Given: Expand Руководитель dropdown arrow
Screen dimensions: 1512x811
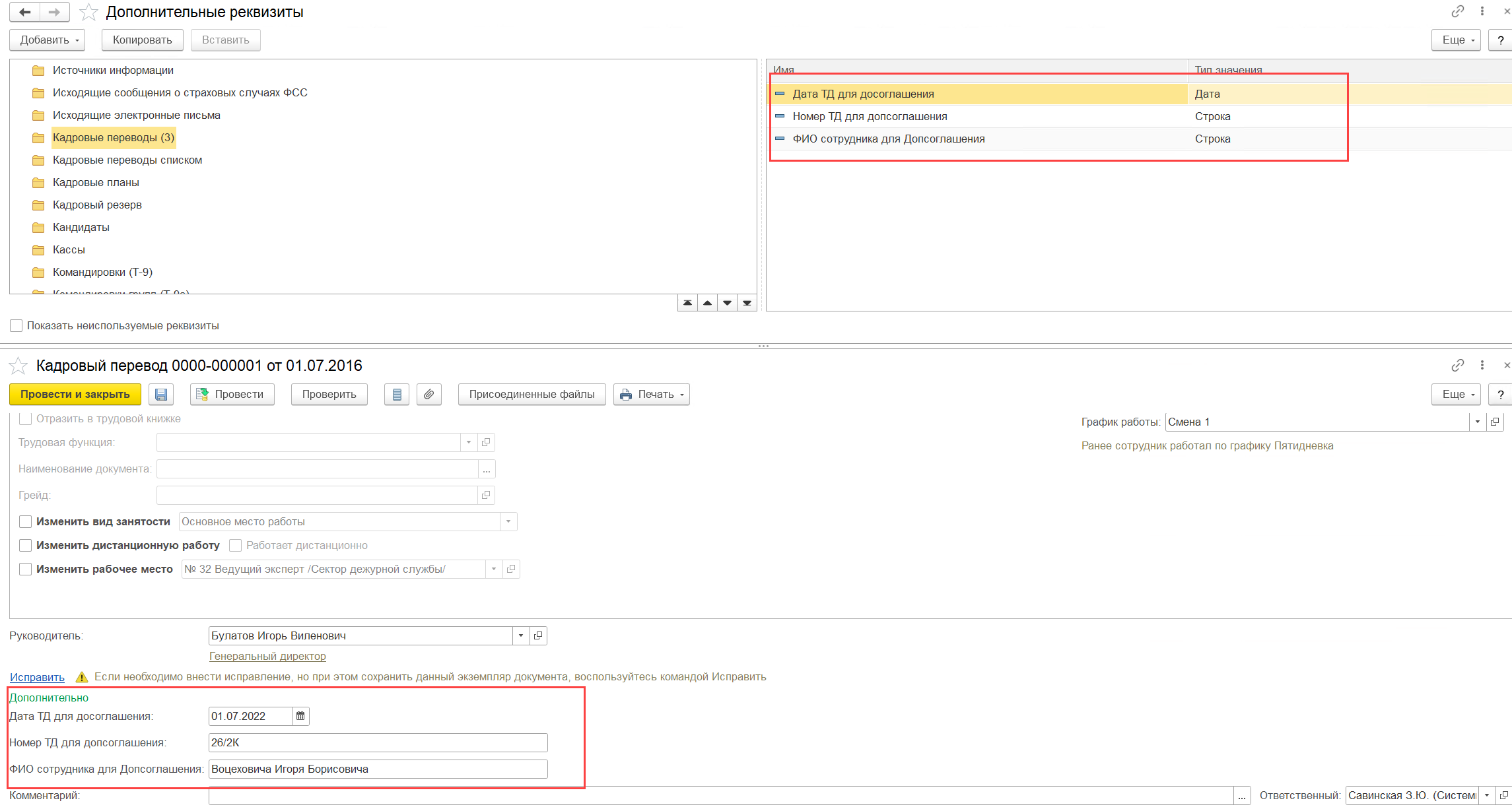Looking at the screenshot, I should point(521,635).
